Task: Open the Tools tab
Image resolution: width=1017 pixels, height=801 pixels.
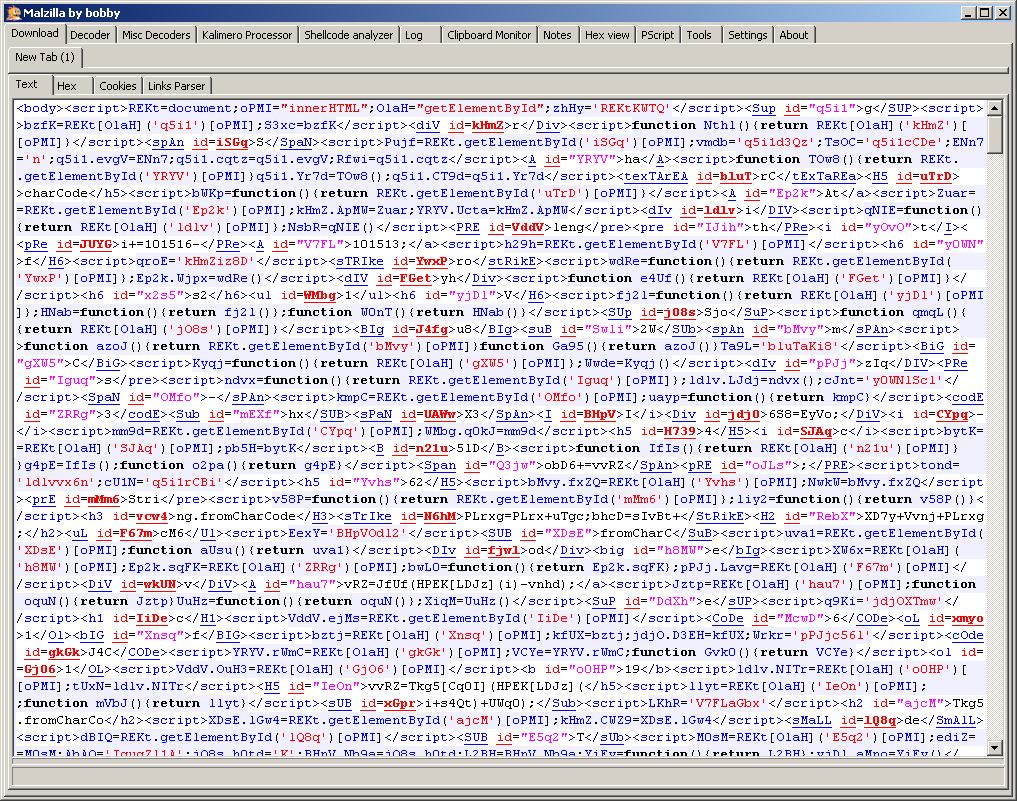Action: coord(699,35)
